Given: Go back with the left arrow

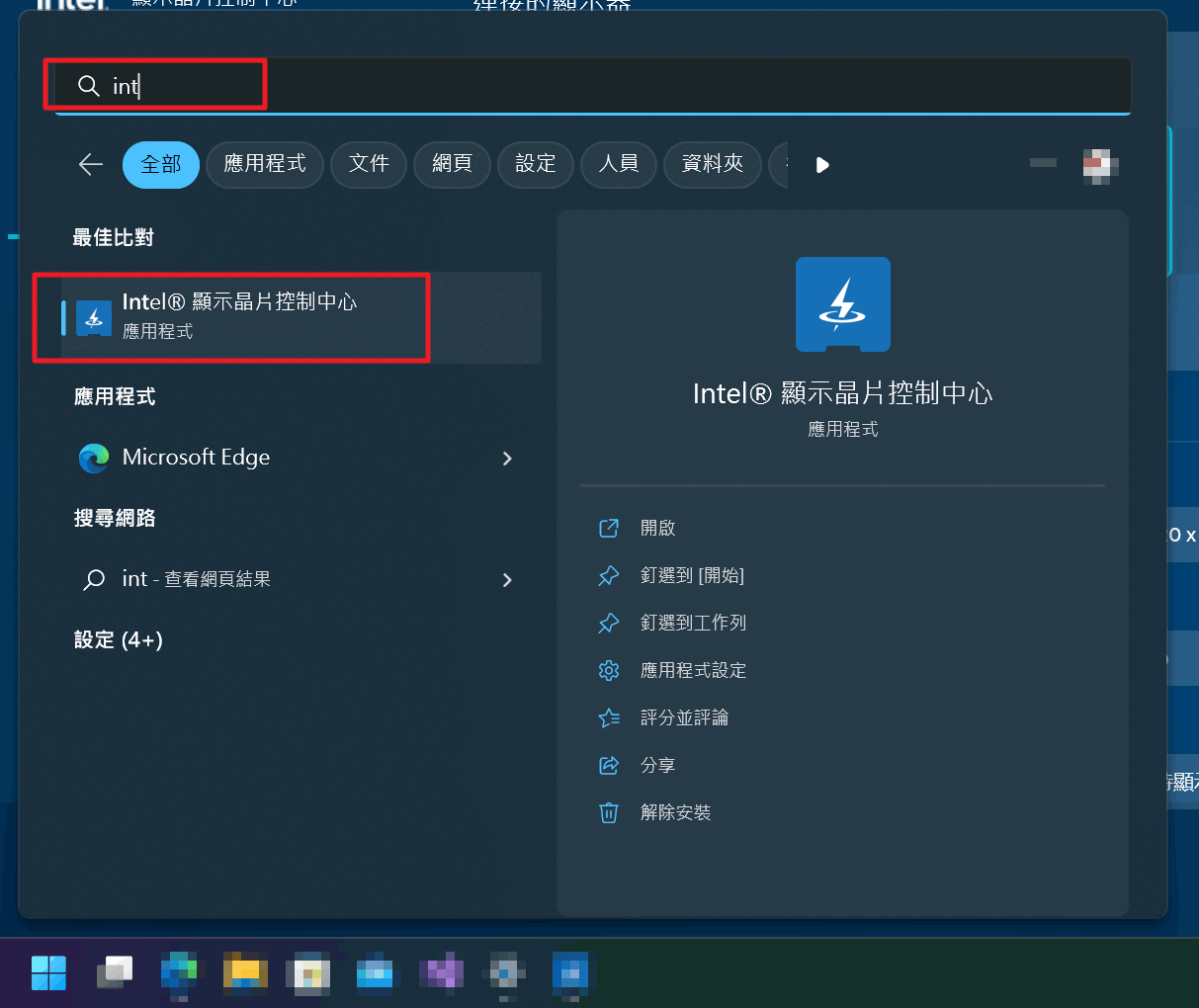Looking at the screenshot, I should pyautogui.click(x=91, y=164).
